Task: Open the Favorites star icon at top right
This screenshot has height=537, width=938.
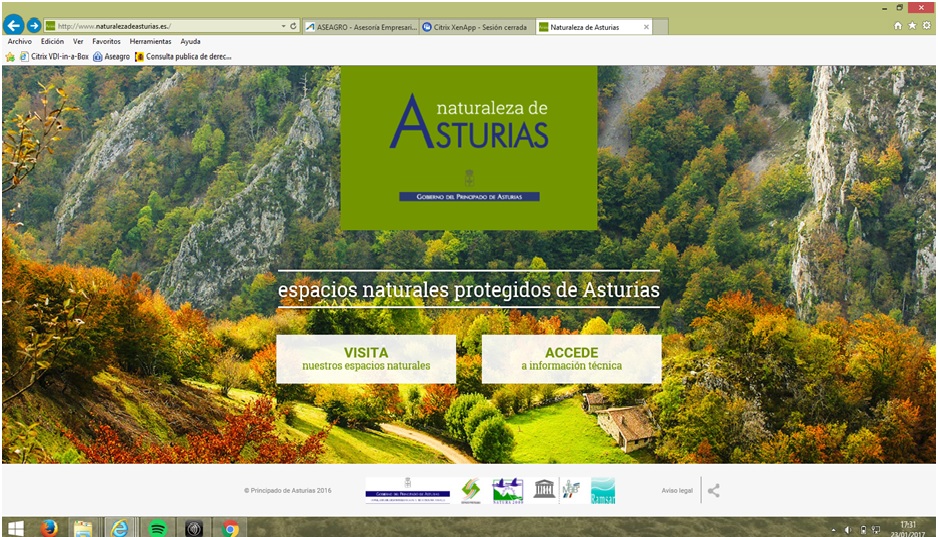Action: 912,26
